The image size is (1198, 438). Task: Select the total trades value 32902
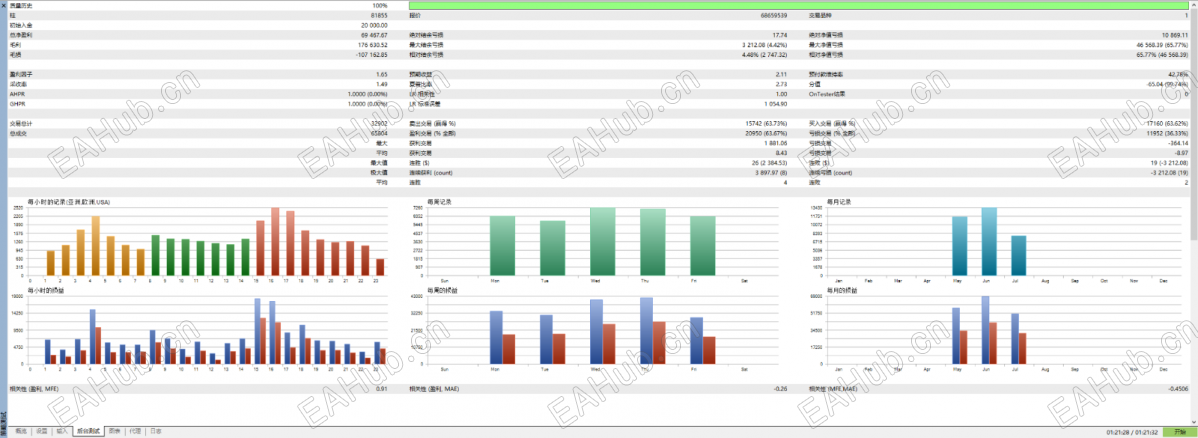378,123
